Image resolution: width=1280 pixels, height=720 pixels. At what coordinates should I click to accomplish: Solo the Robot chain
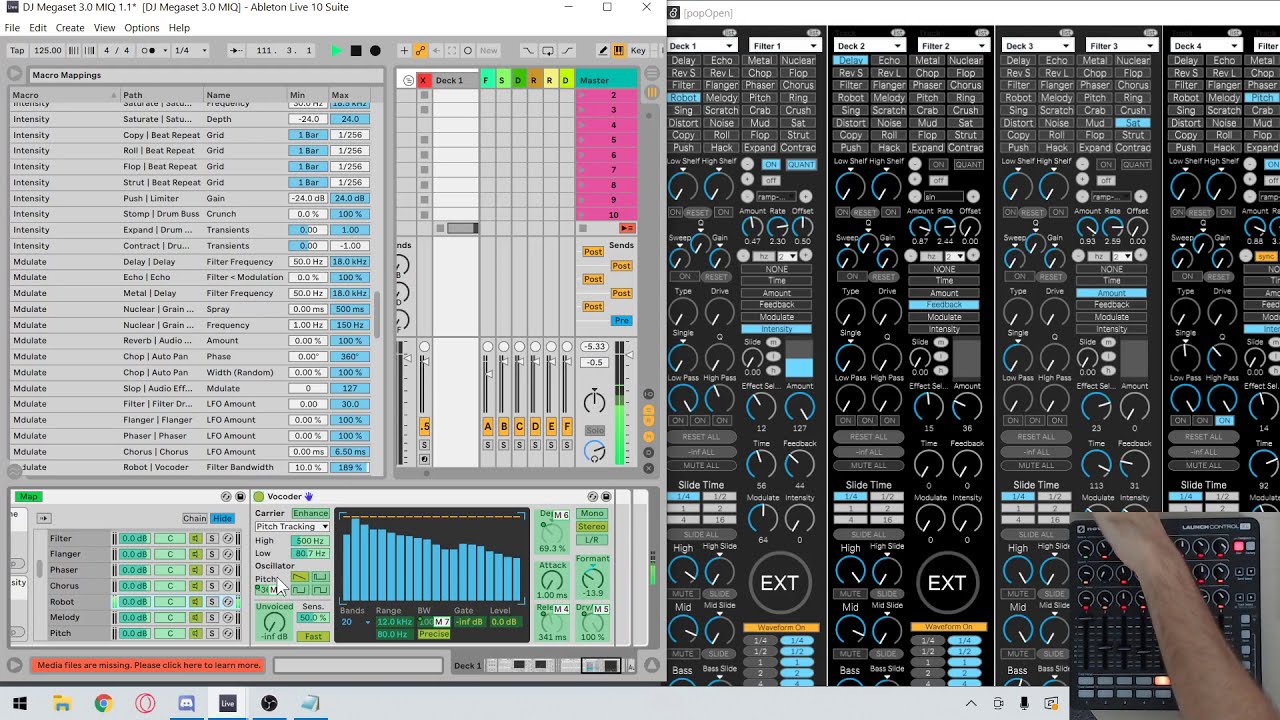(212, 602)
